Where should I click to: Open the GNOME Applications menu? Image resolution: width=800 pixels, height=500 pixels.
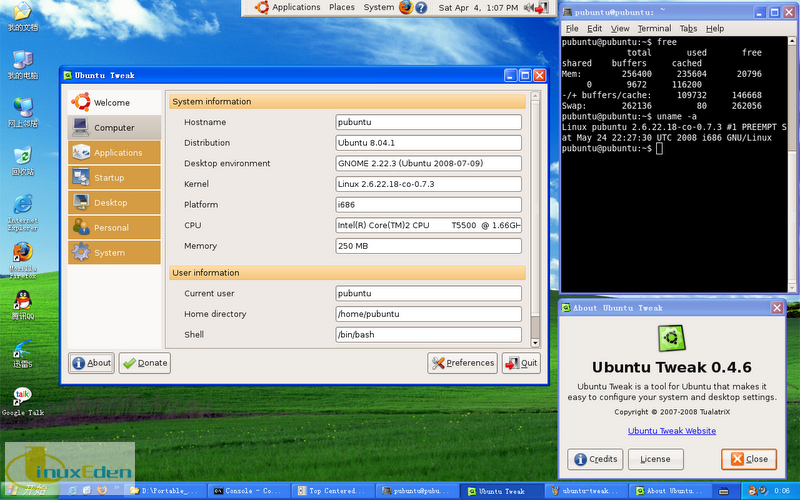coord(288,7)
